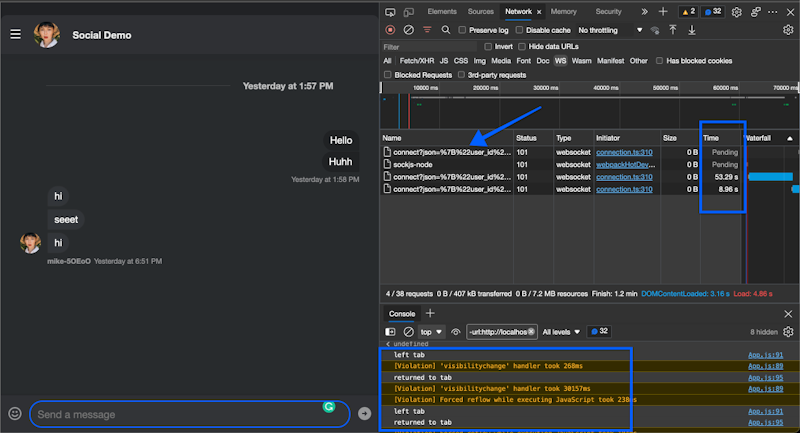Expand the All levels log filter
Screen dimensions: 800x433
(x=561, y=331)
